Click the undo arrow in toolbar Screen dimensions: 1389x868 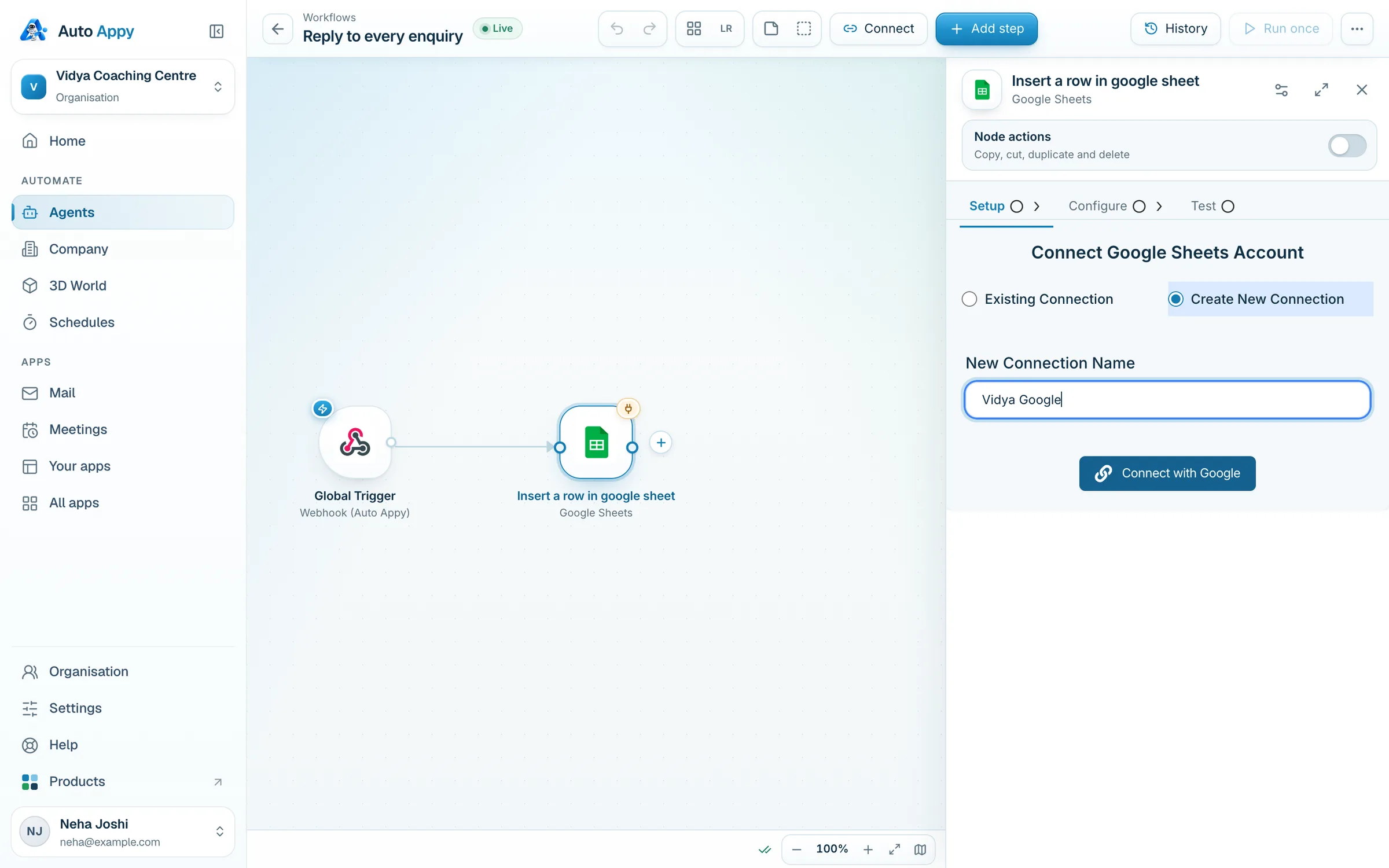click(616, 28)
